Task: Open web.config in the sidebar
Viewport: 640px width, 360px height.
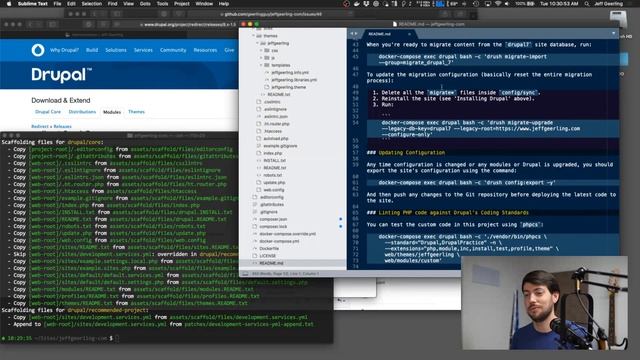Action: coord(273,190)
